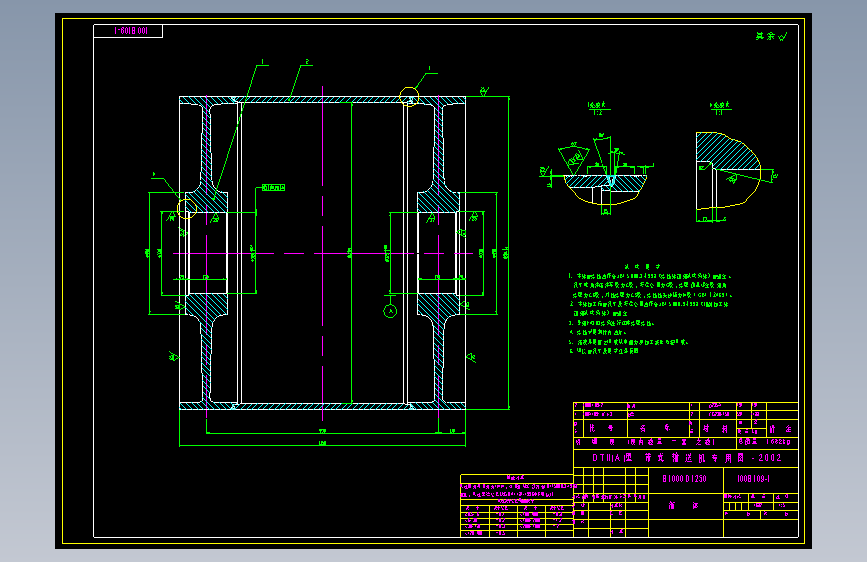Click drawing number "100B109-1"
The image size is (867, 562).
point(753,479)
